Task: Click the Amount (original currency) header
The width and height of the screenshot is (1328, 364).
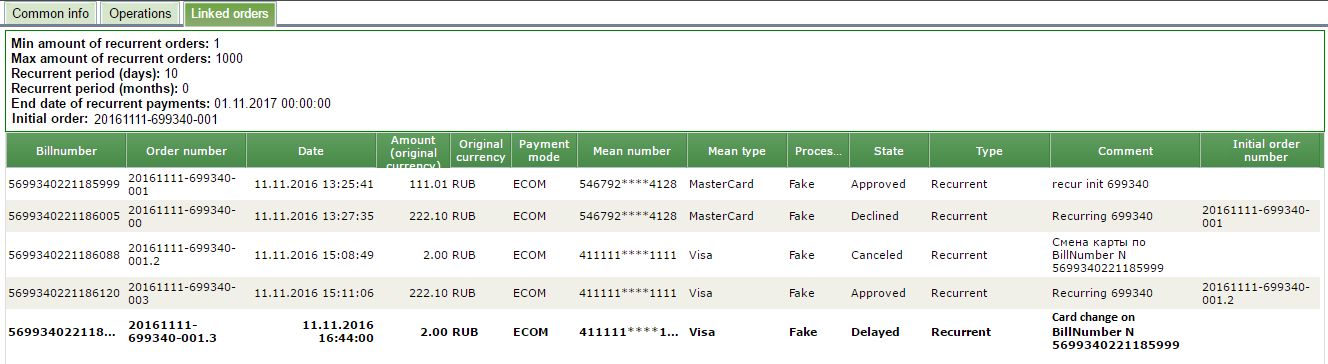Action: pyautogui.click(x=413, y=151)
